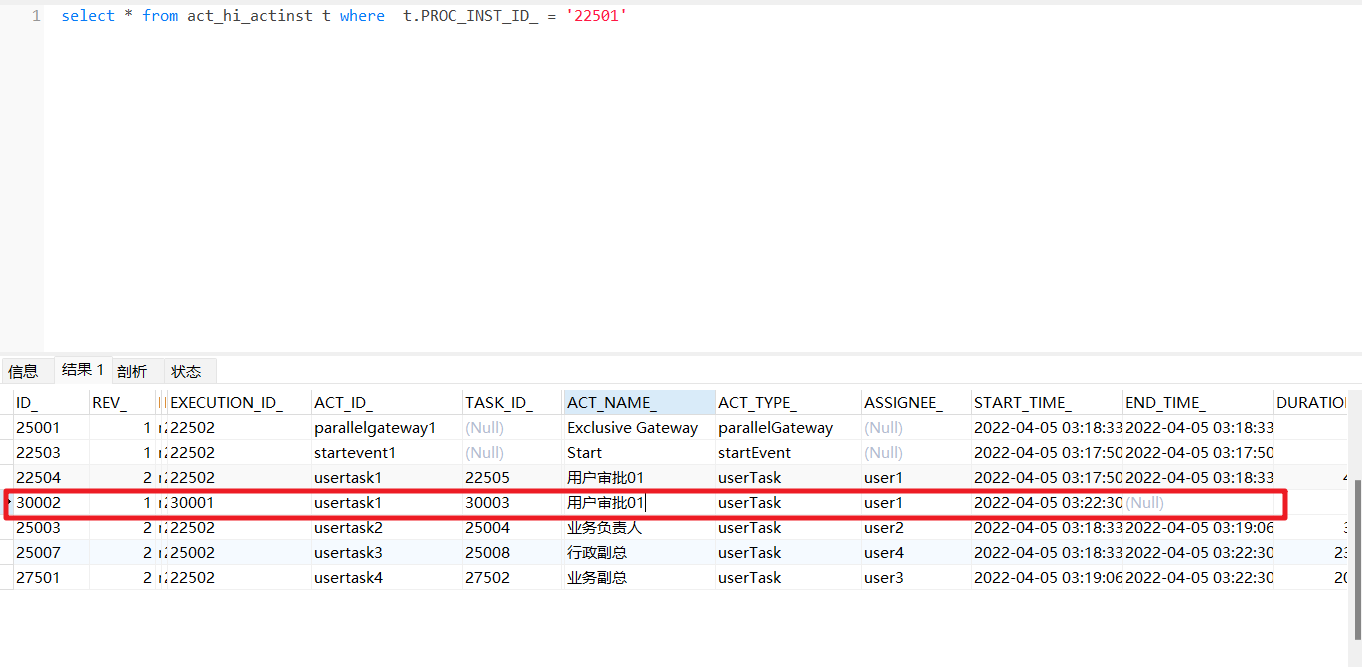Open the 剖析 tab
The width and height of the screenshot is (1362, 667).
[132, 371]
